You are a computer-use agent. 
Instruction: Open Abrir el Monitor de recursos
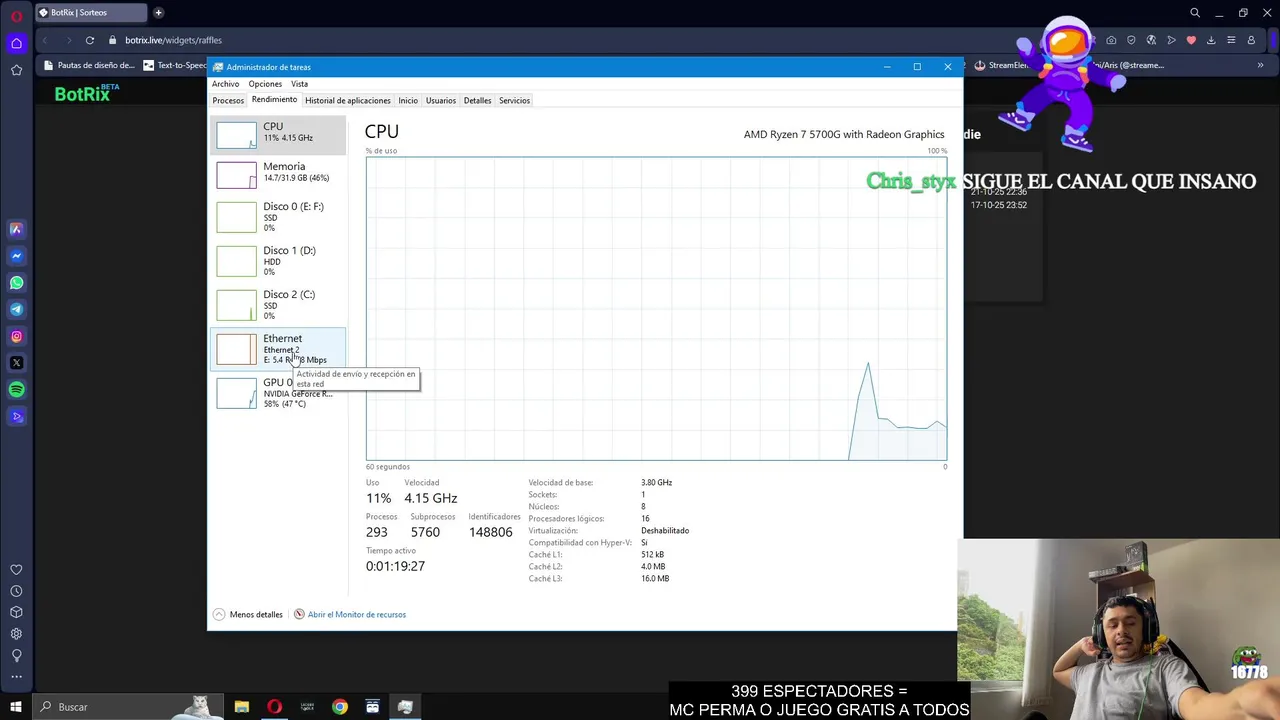click(x=350, y=614)
